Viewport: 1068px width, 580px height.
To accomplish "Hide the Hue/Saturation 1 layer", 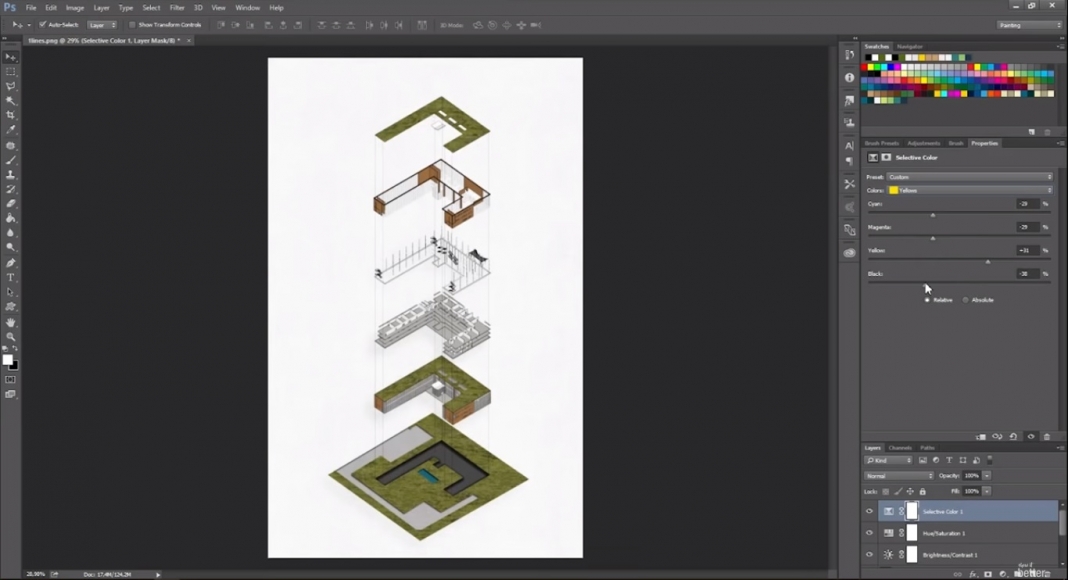I will coord(869,533).
